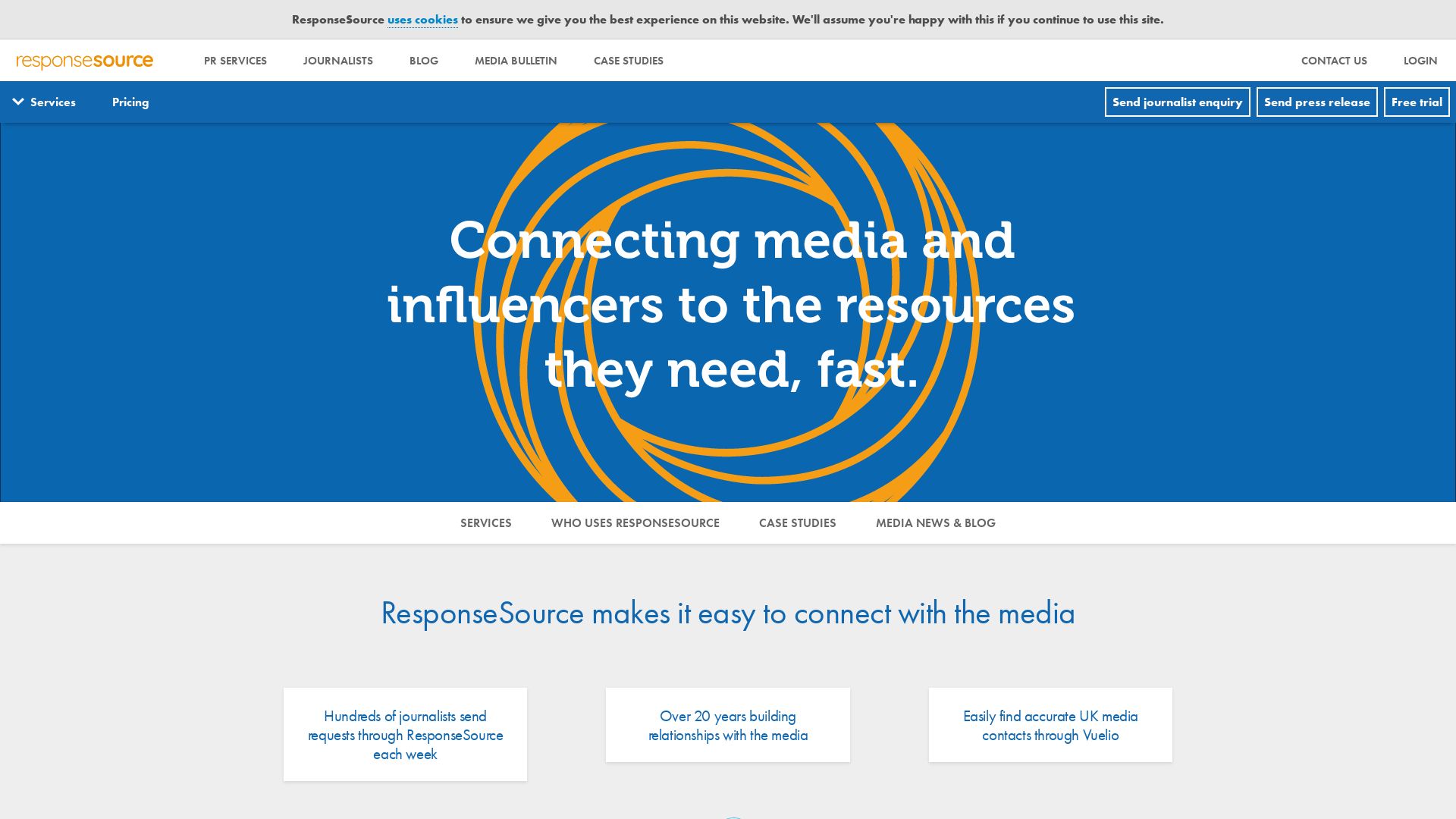
Task: Click the 'Over 20 years building relationships' card
Action: [x=727, y=725]
